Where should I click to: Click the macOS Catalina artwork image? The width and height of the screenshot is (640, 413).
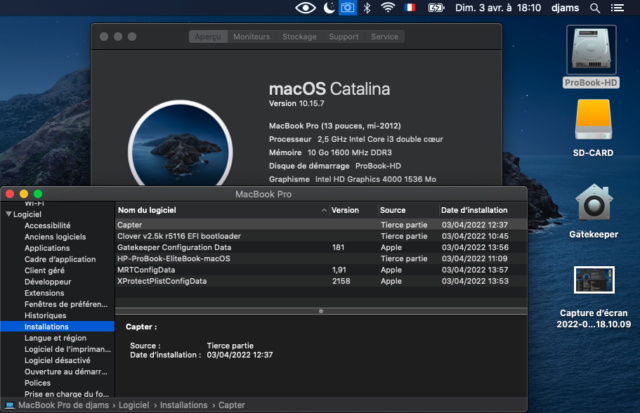pyautogui.click(x=180, y=144)
